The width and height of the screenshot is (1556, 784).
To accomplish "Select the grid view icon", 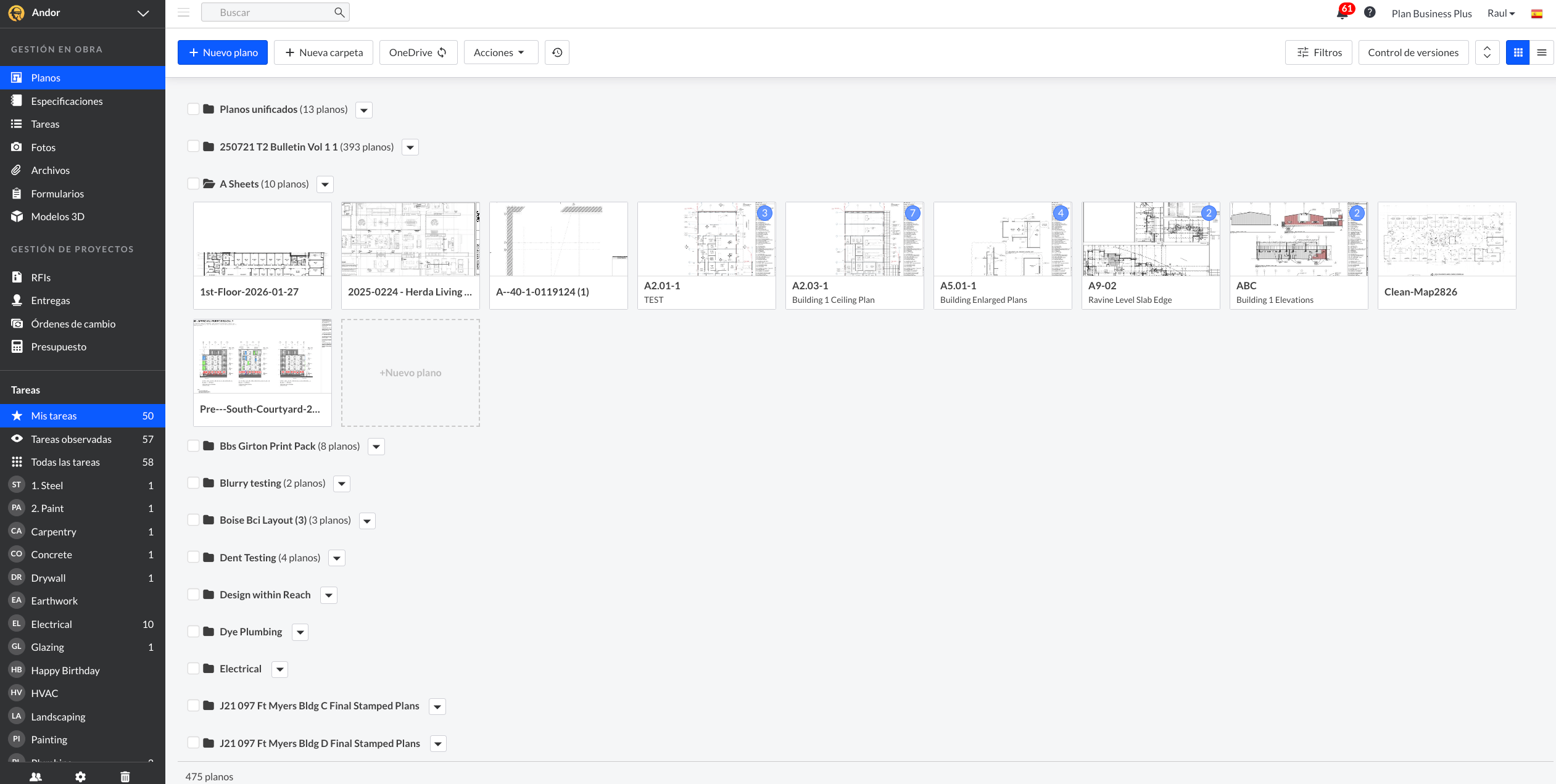I will [x=1518, y=52].
